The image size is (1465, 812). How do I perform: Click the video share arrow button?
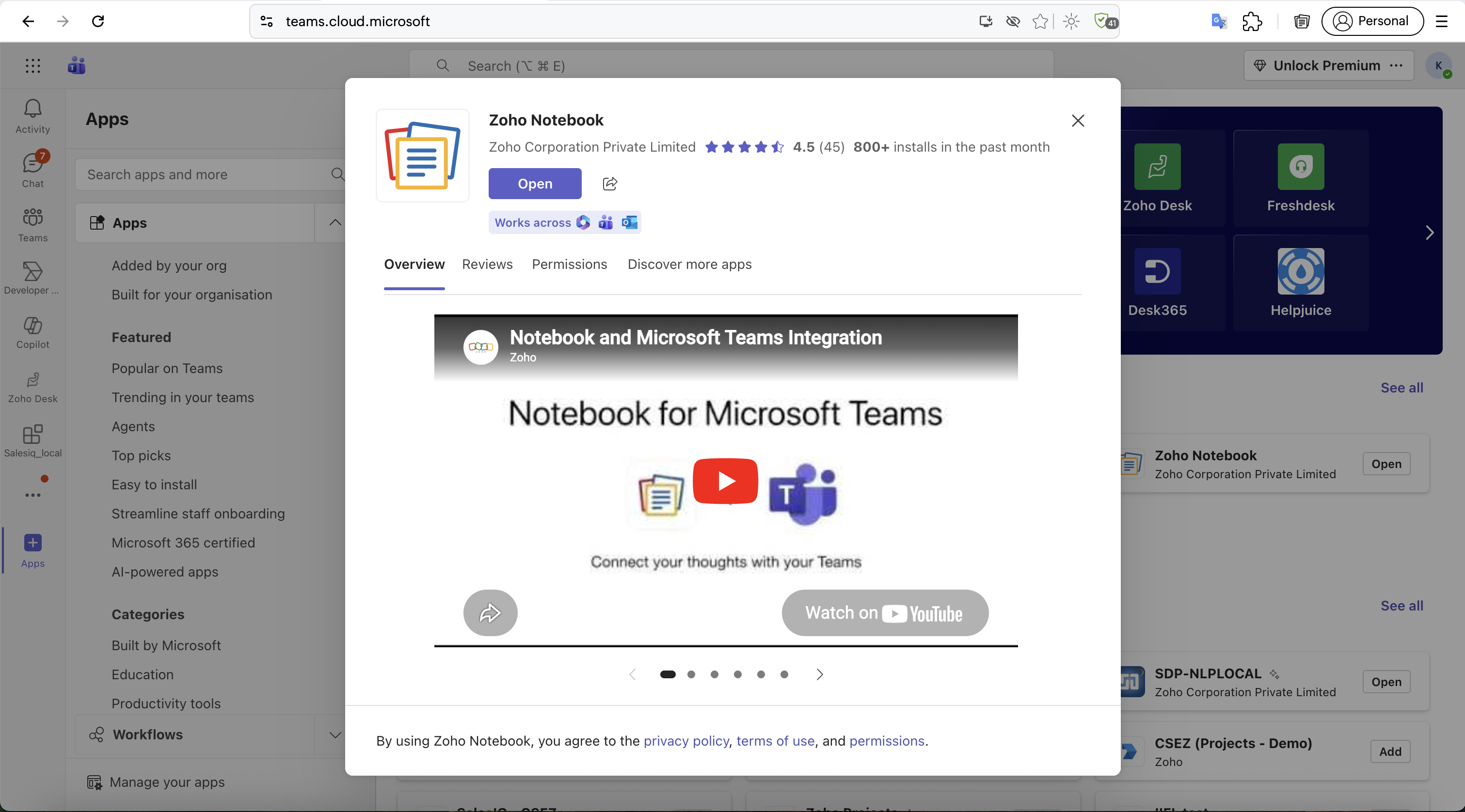click(490, 612)
